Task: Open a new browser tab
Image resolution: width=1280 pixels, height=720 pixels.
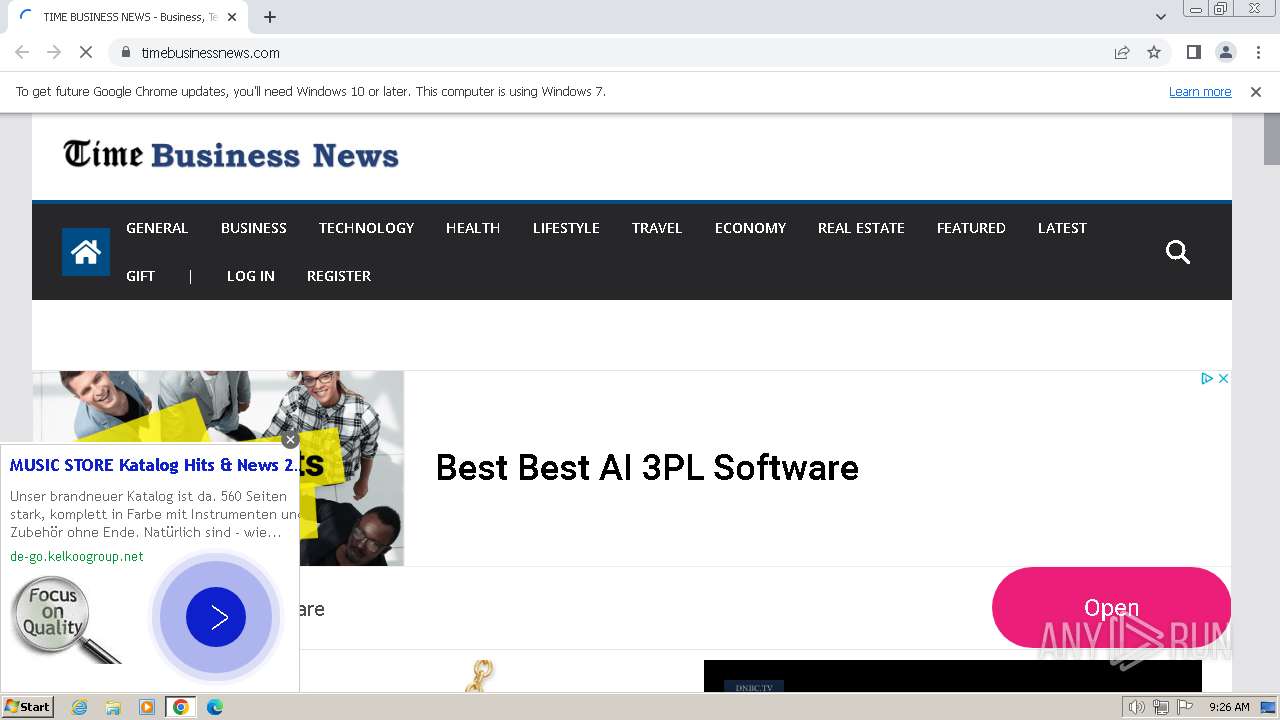Action: (x=270, y=17)
